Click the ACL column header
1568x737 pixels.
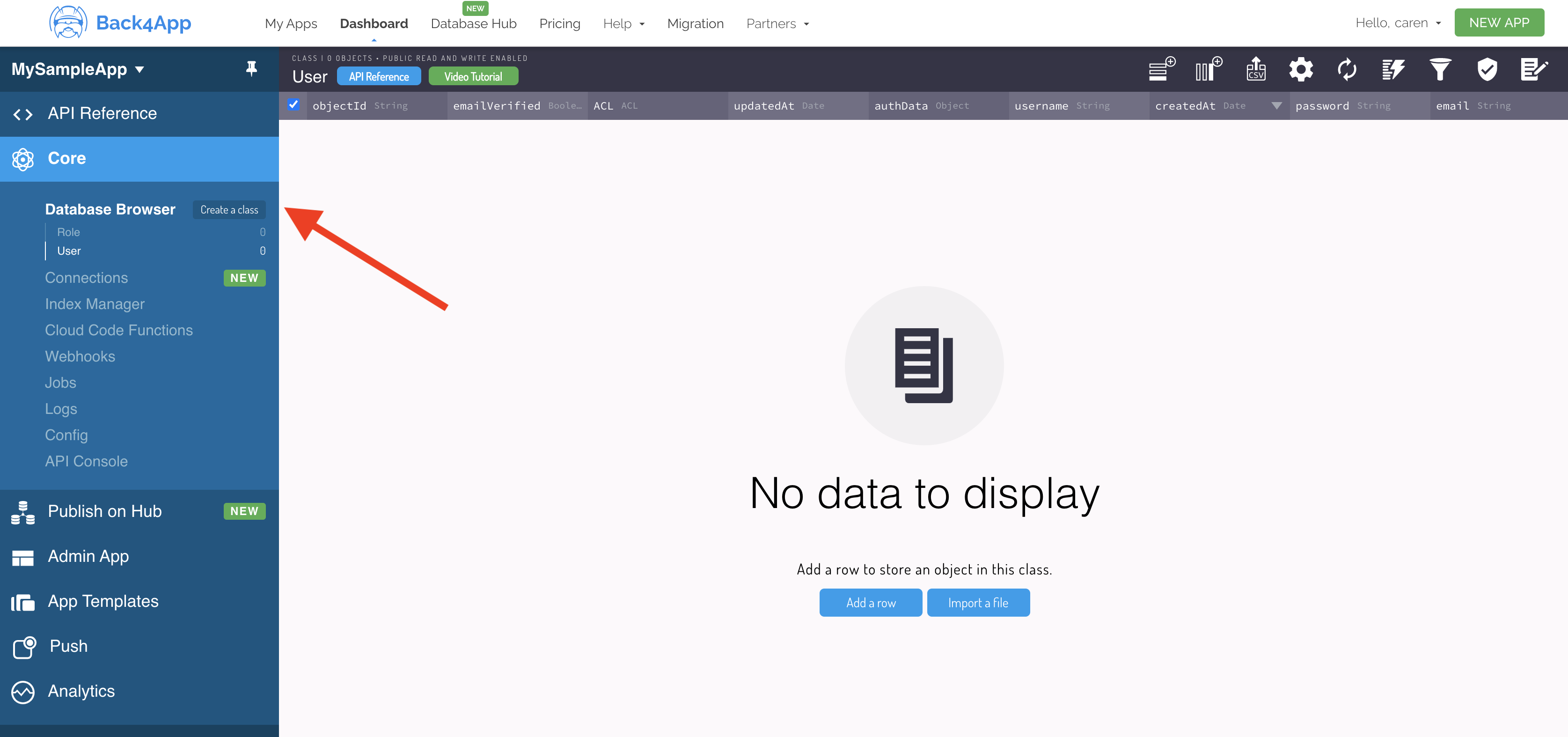click(658, 106)
